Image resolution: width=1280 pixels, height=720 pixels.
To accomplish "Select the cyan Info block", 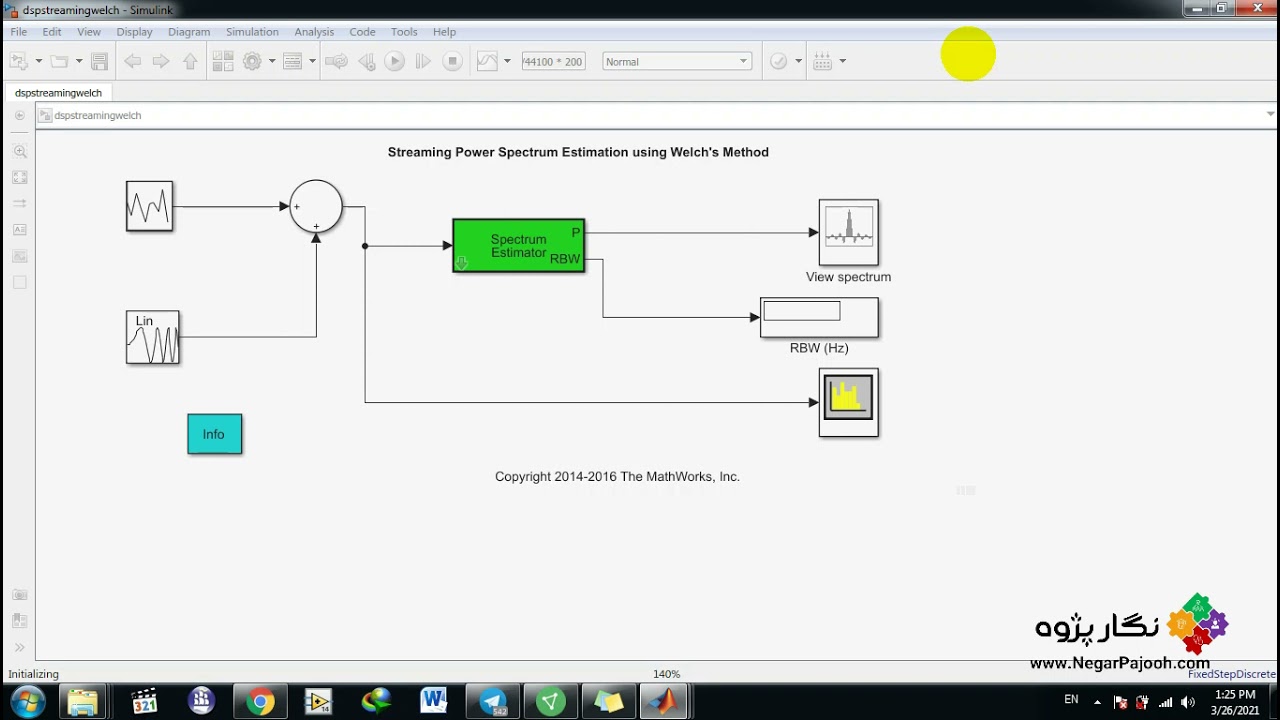I will [214, 434].
